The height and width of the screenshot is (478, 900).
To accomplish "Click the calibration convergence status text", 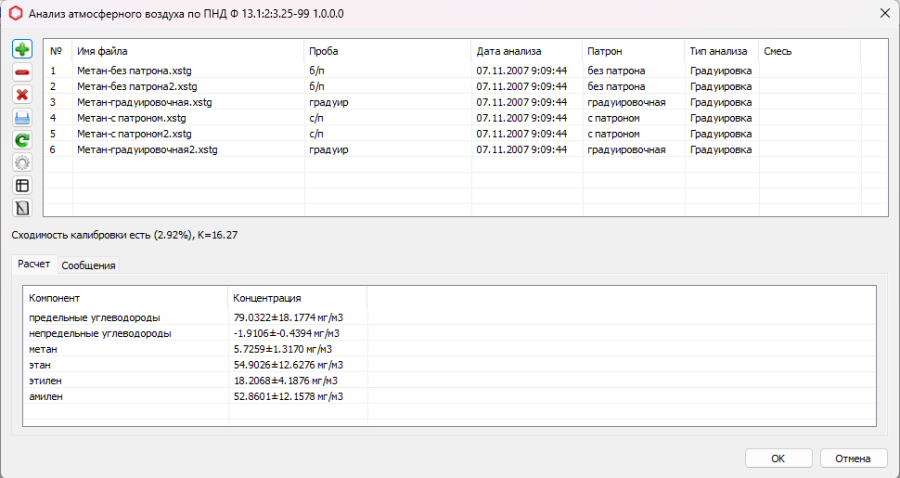I will click(125, 235).
